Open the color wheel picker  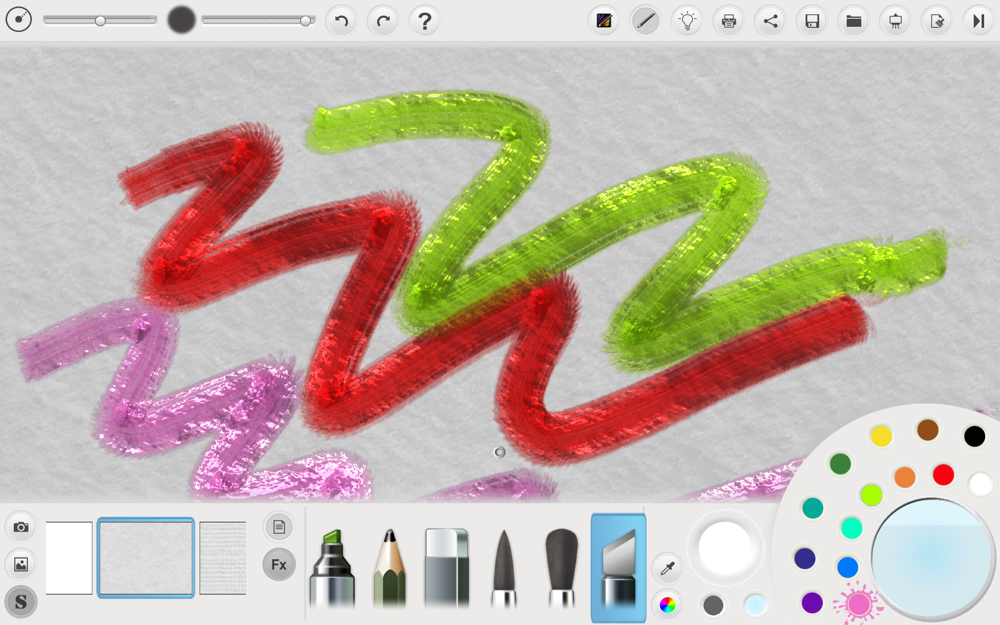click(666, 604)
